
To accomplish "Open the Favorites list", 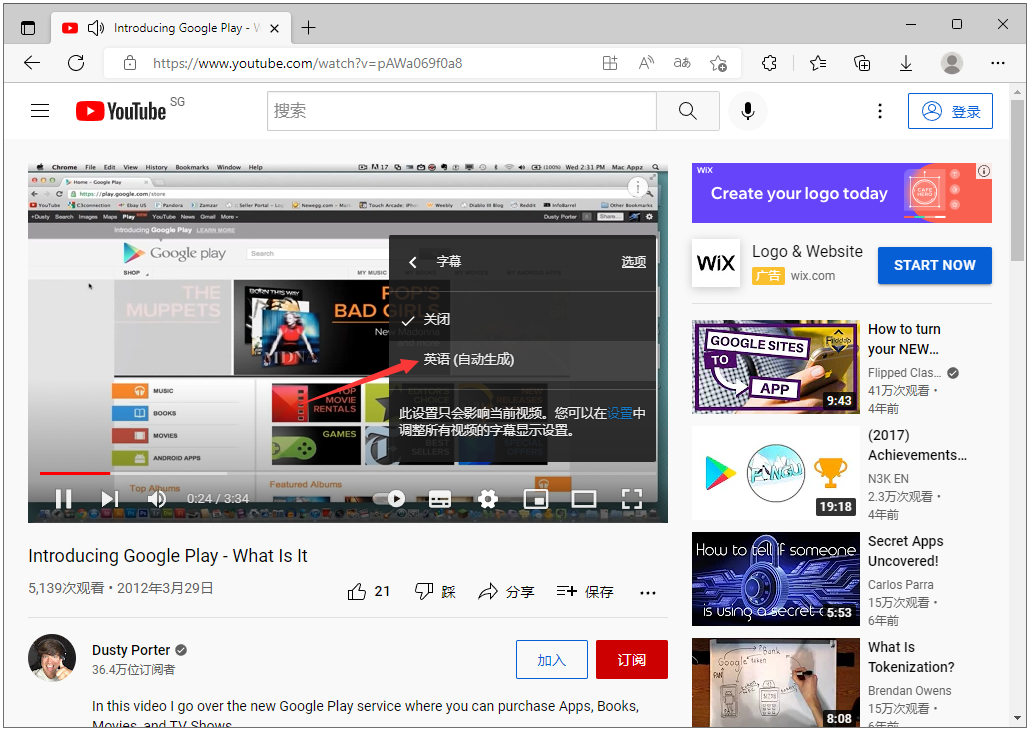I will point(818,63).
